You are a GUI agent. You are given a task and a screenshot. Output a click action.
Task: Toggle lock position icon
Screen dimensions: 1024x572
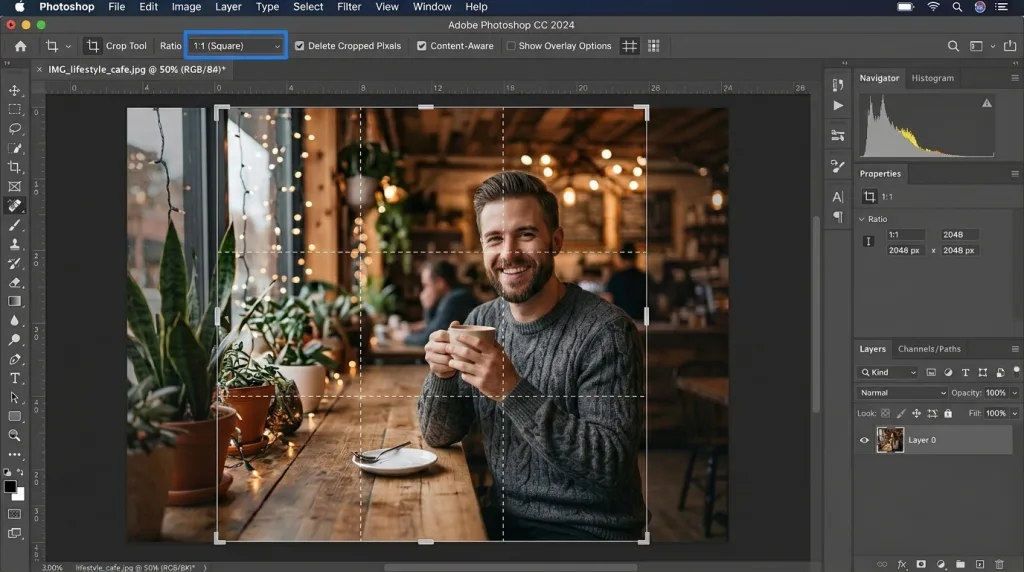pos(916,413)
